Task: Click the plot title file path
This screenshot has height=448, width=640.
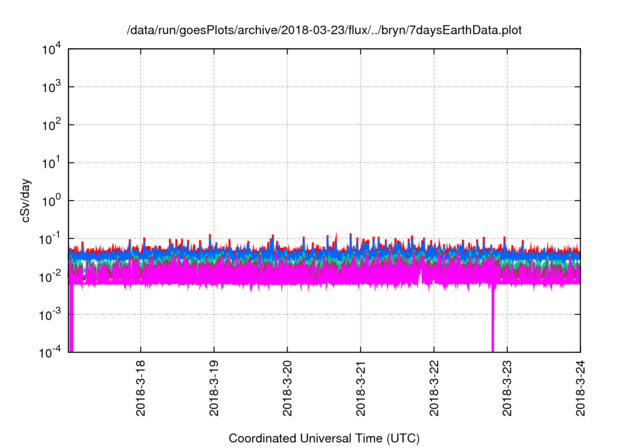Action: point(324,30)
